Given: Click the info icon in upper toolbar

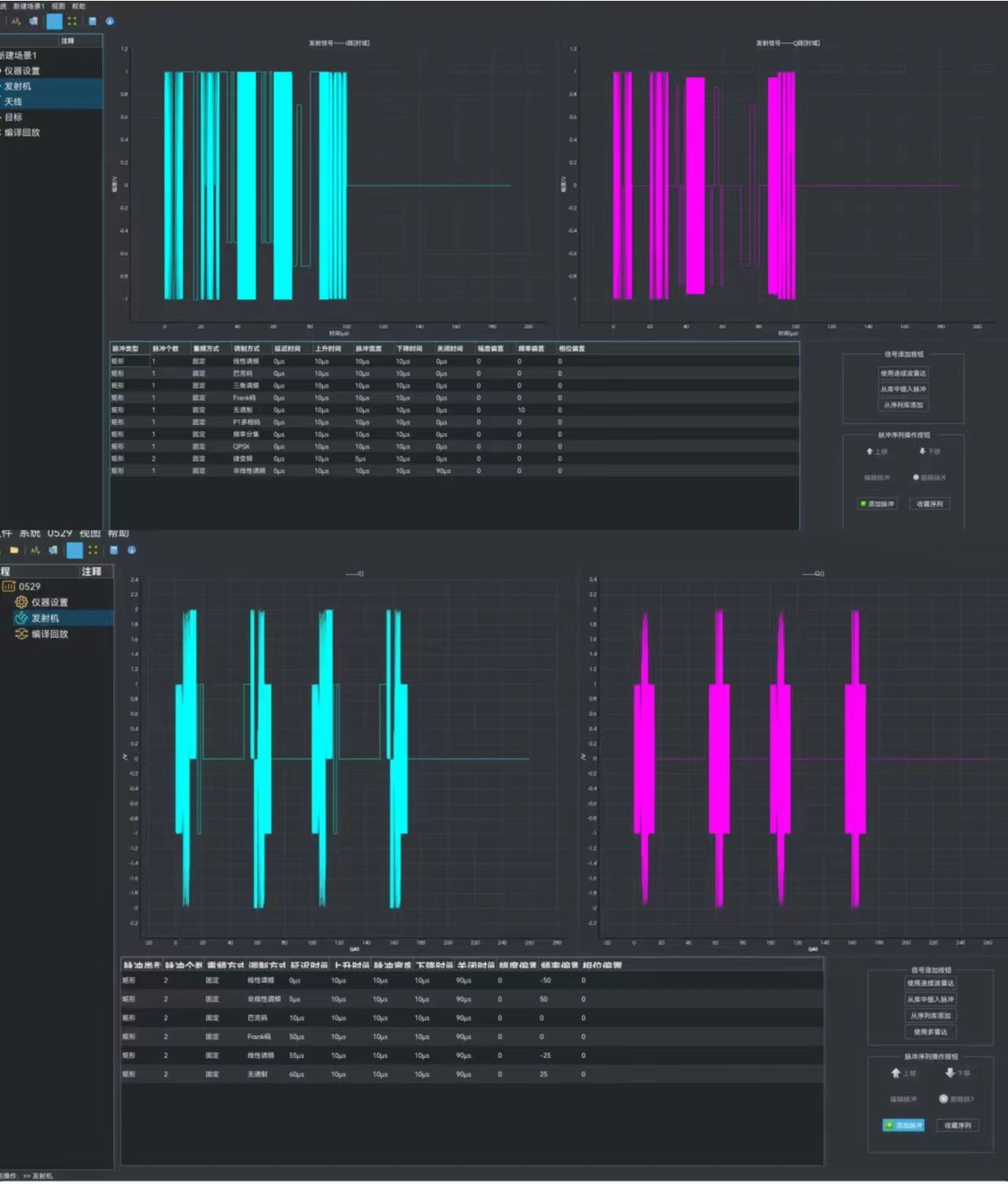Looking at the screenshot, I should pyautogui.click(x=109, y=21).
